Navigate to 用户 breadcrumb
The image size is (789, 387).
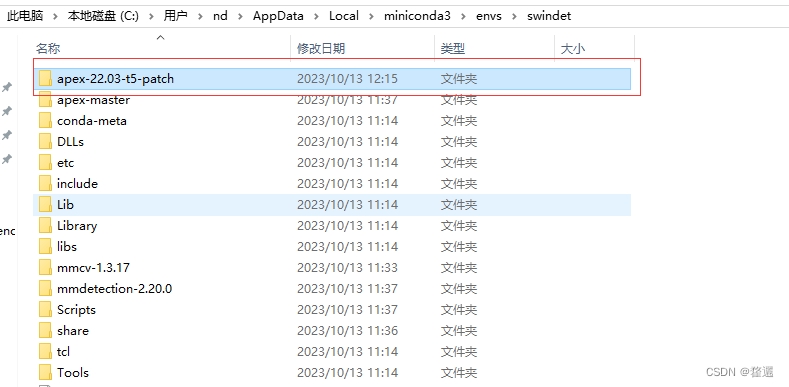[176, 16]
